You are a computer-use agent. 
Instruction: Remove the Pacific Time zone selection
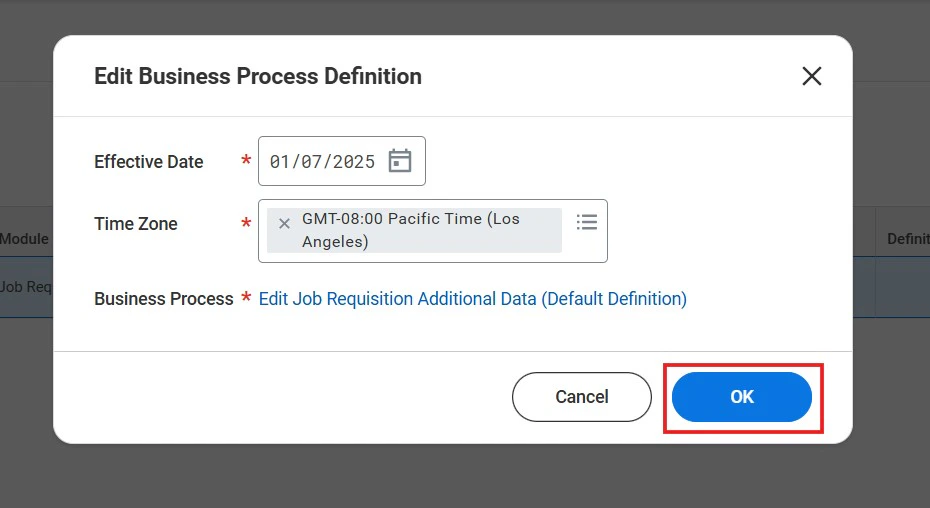point(284,223)
